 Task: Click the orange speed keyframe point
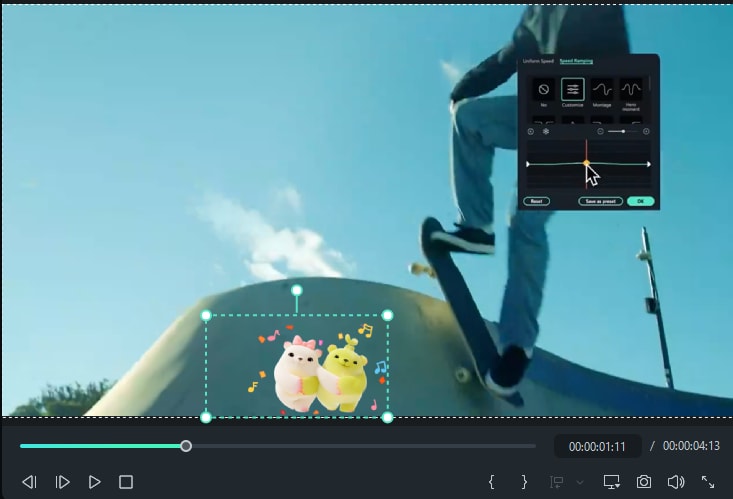(586, 163)
